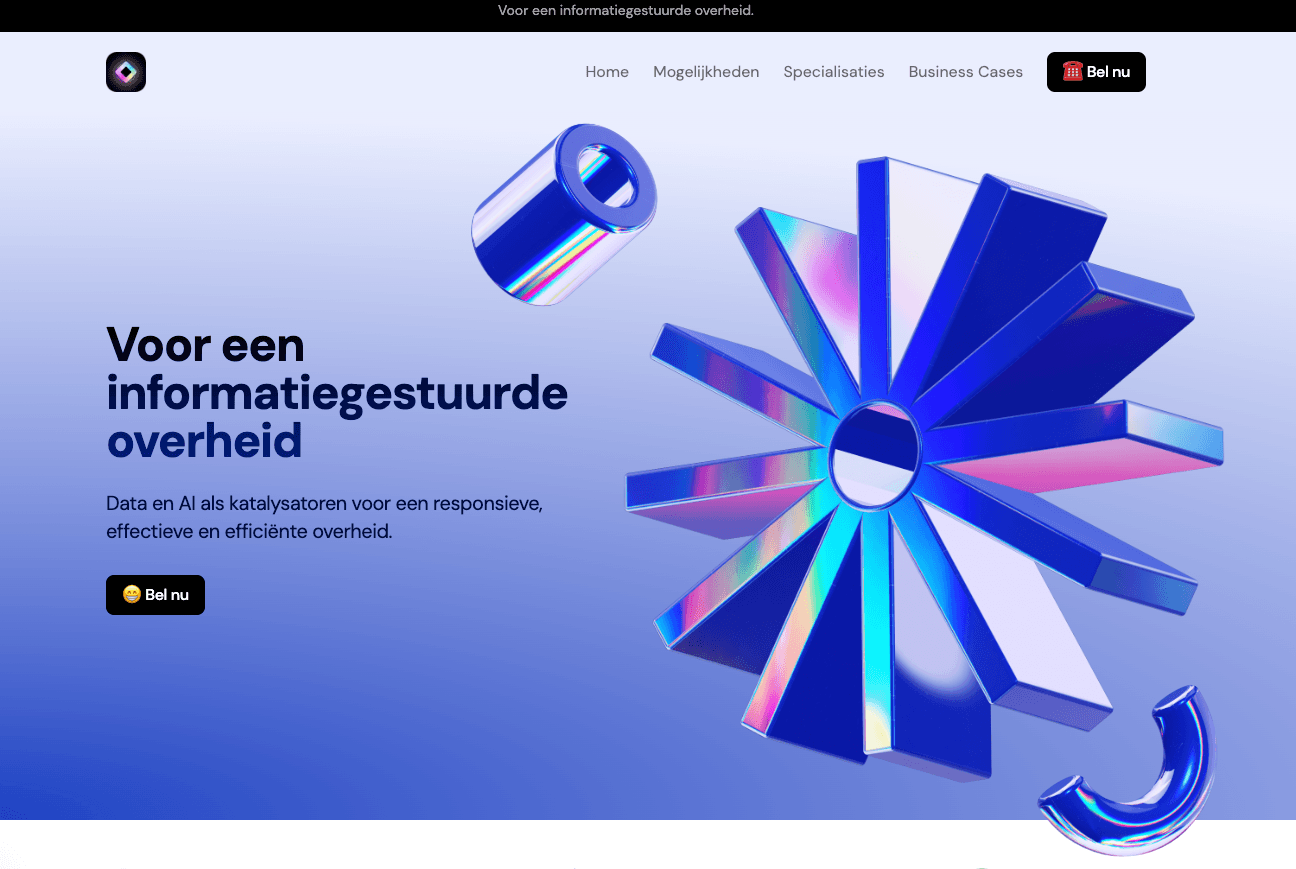Open the Specialisaties navigation item
Image resolution: width=1296 pixels, height=869 pixels.
pyautogui.click(x=834, y=72)
